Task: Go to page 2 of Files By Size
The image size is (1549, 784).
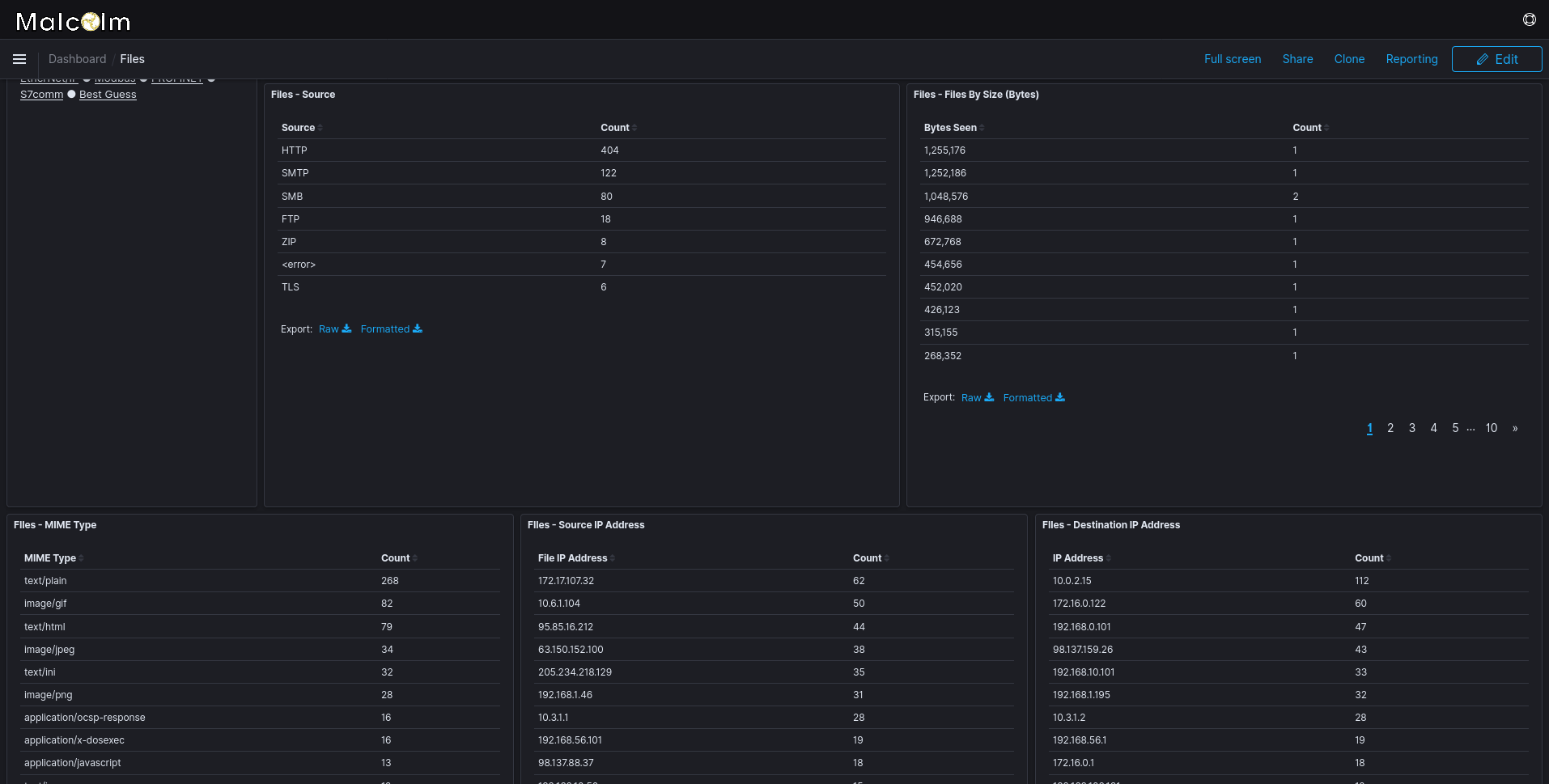Action: tap(1390, 428)
